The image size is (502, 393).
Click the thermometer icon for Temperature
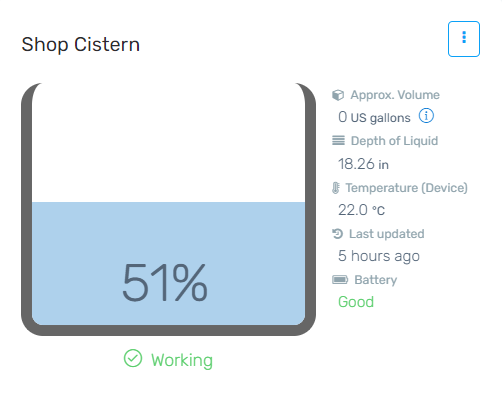tap(336, 188)
